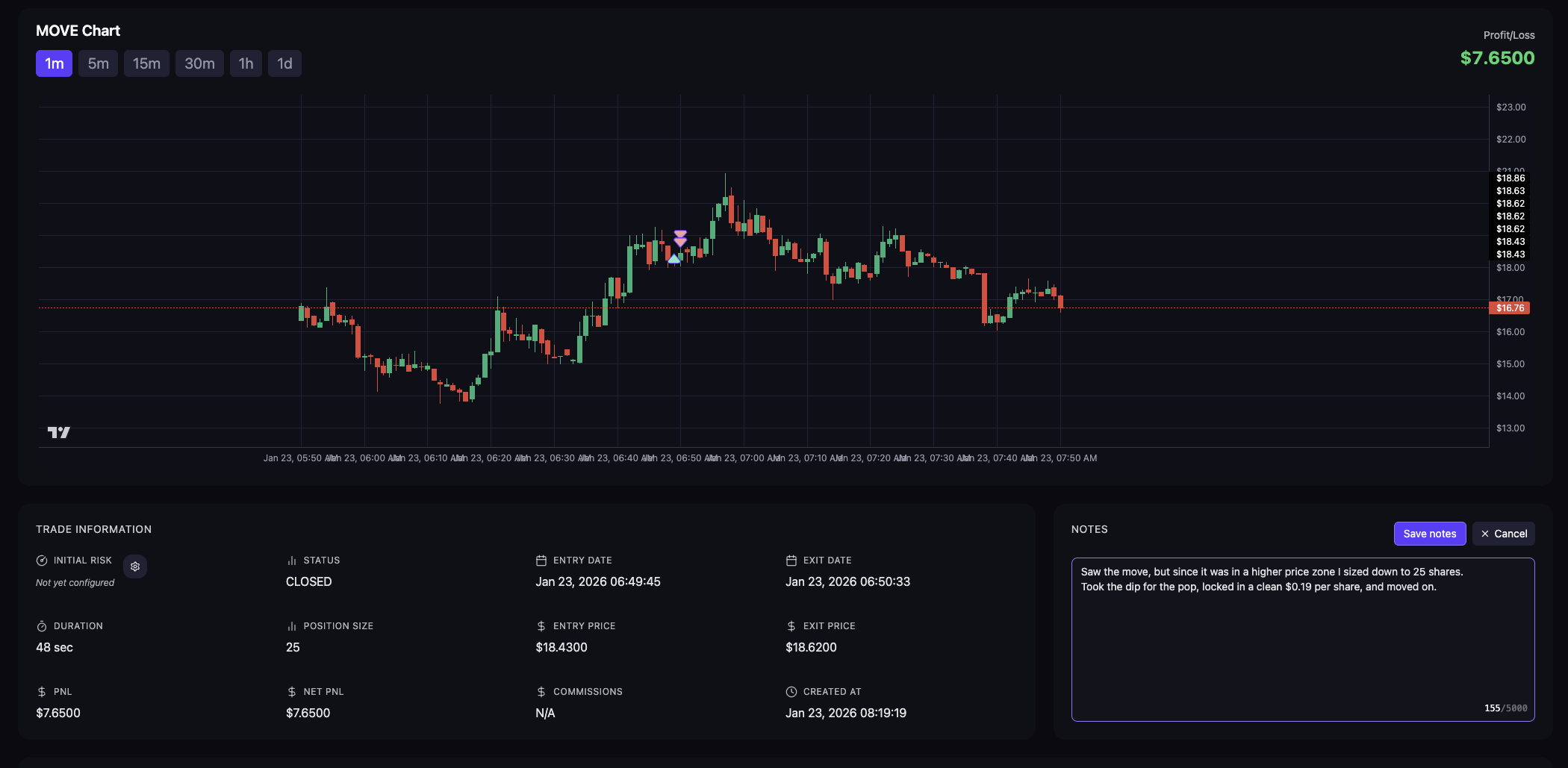The image size is (1568, 768).
Task: Open the Initial Risk settings gear
Action: coord(135,566)
